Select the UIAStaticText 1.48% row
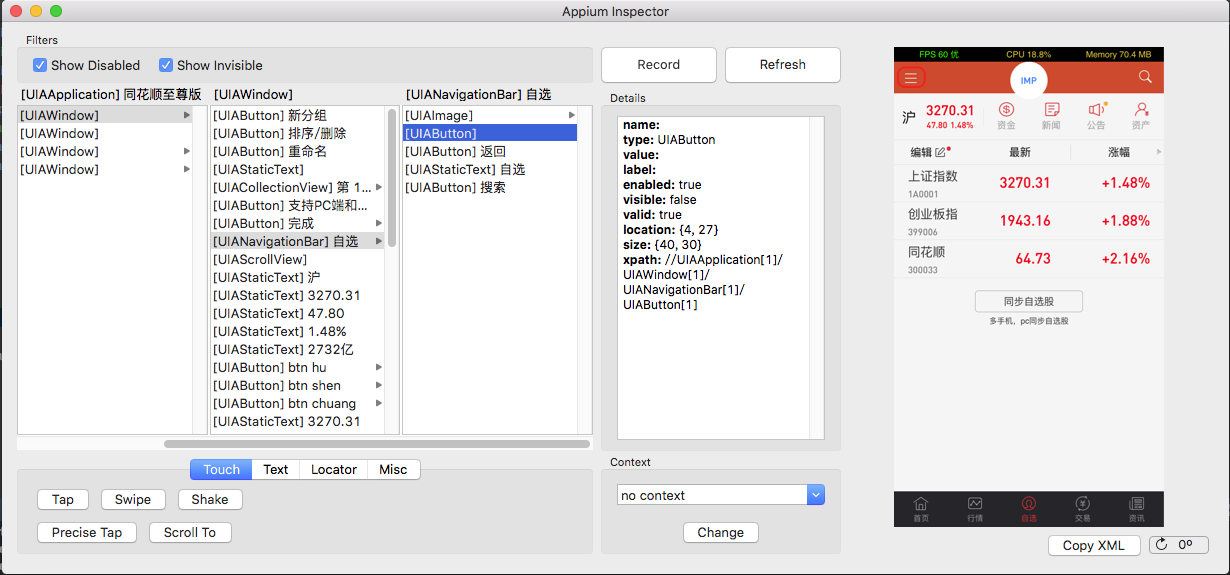This screenshot has height=575, width=1230. point(298,331)
